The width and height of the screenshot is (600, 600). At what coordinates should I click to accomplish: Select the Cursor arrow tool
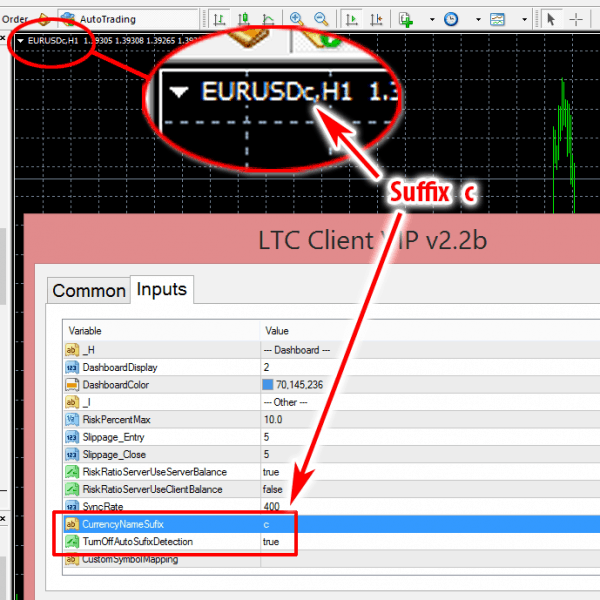pos(551,19)
